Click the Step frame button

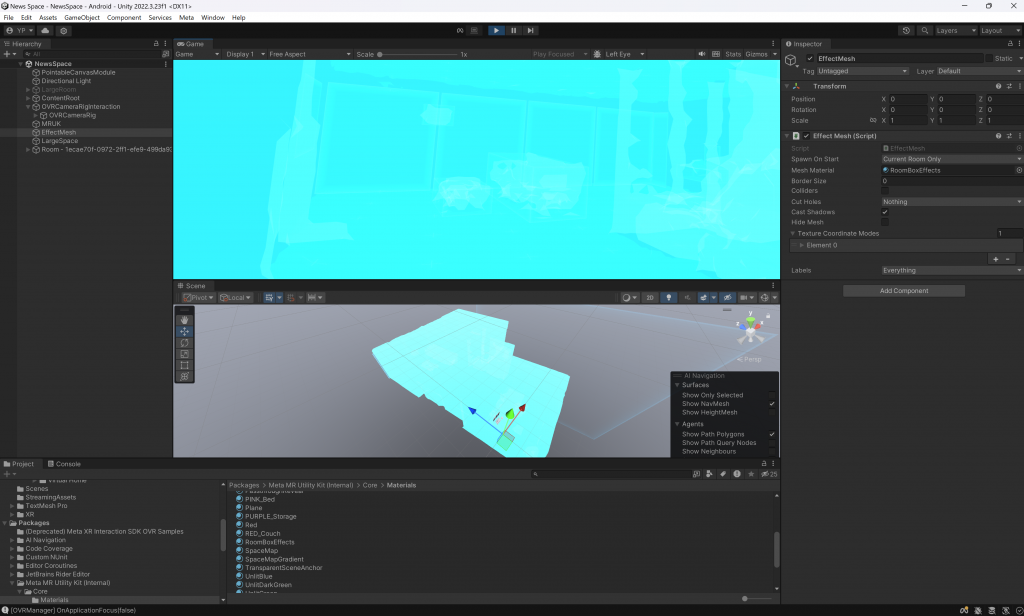point(531,31)
